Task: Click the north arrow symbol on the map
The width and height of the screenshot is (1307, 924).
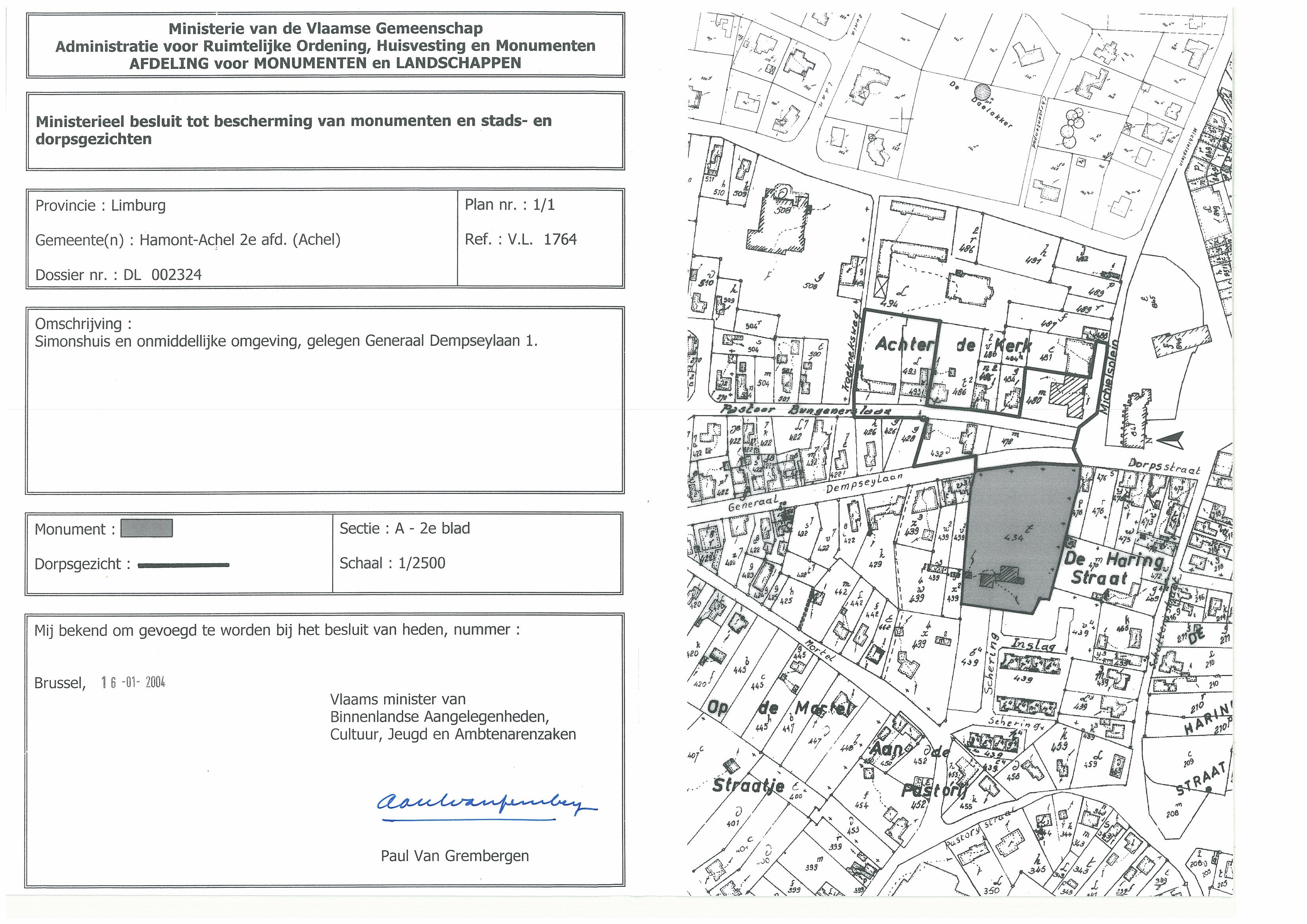Action: coord(1170,440)
